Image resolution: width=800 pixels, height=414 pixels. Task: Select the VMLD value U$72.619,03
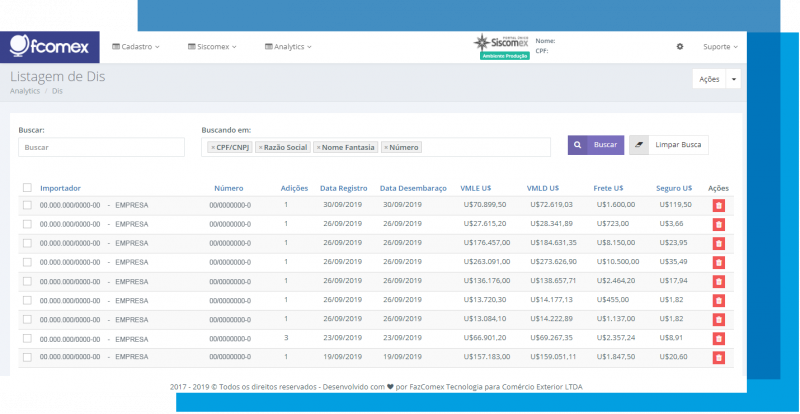click(x=552, y=204)
